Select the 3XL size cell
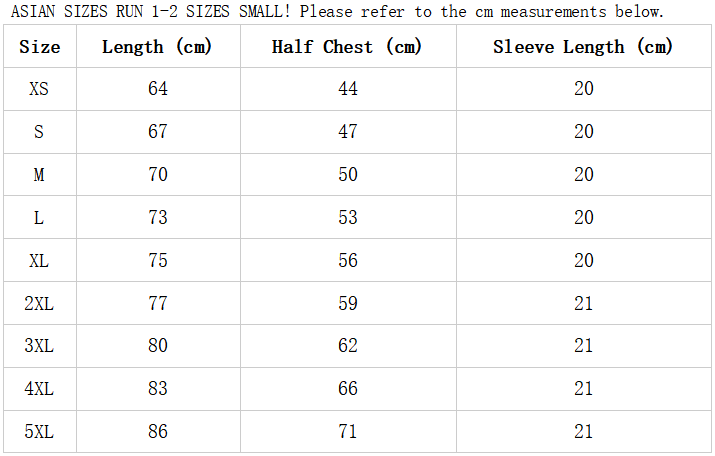715x456 pixels. [x=39, y=346]
